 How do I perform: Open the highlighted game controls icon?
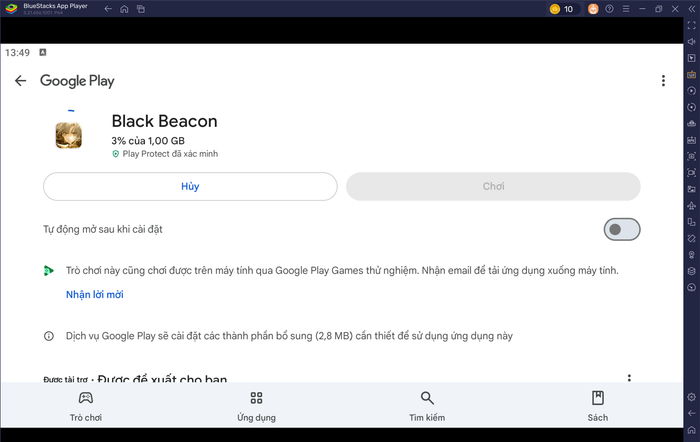pos(692,75)
